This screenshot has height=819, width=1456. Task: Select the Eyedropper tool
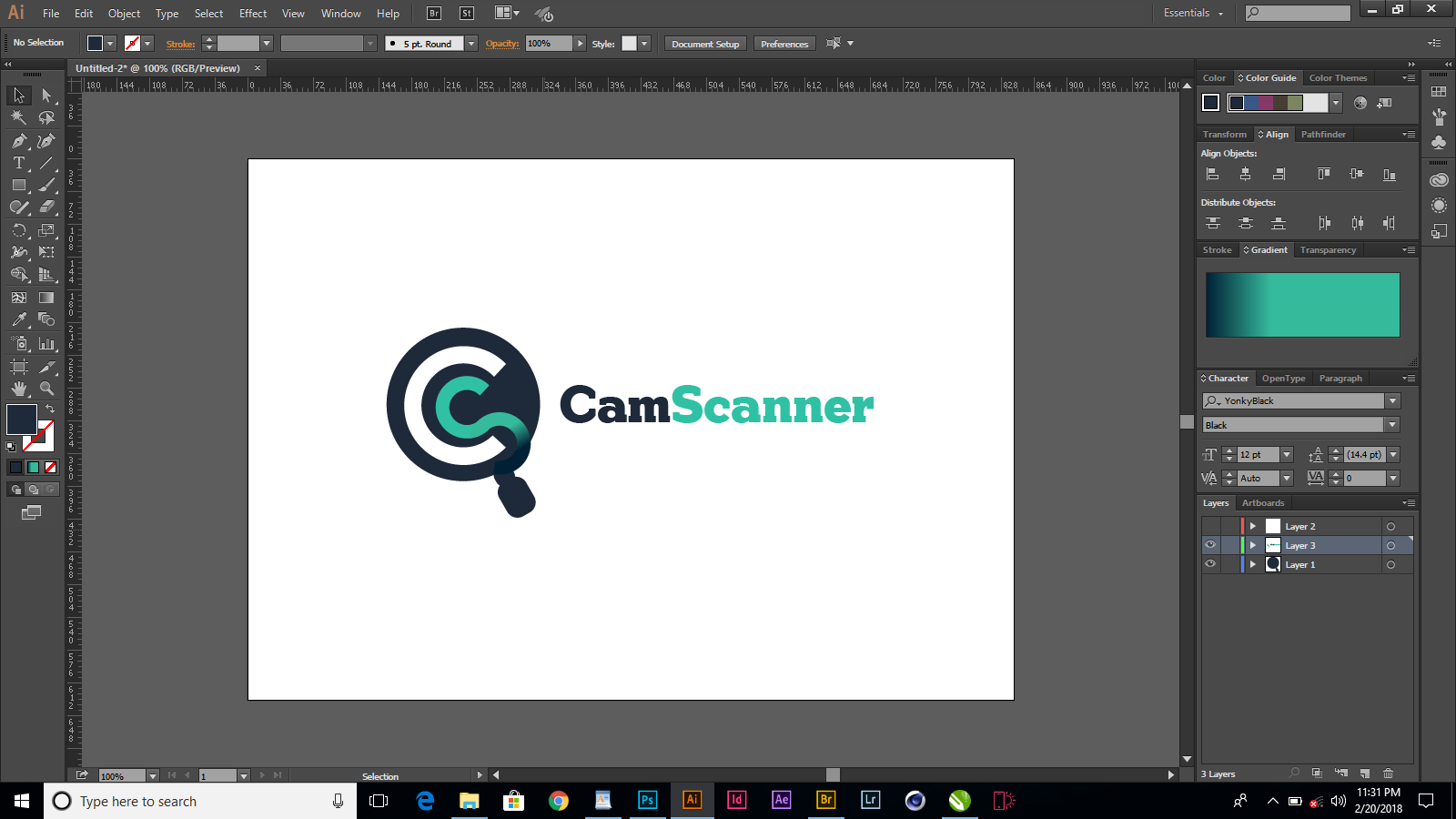click(19, 320)
